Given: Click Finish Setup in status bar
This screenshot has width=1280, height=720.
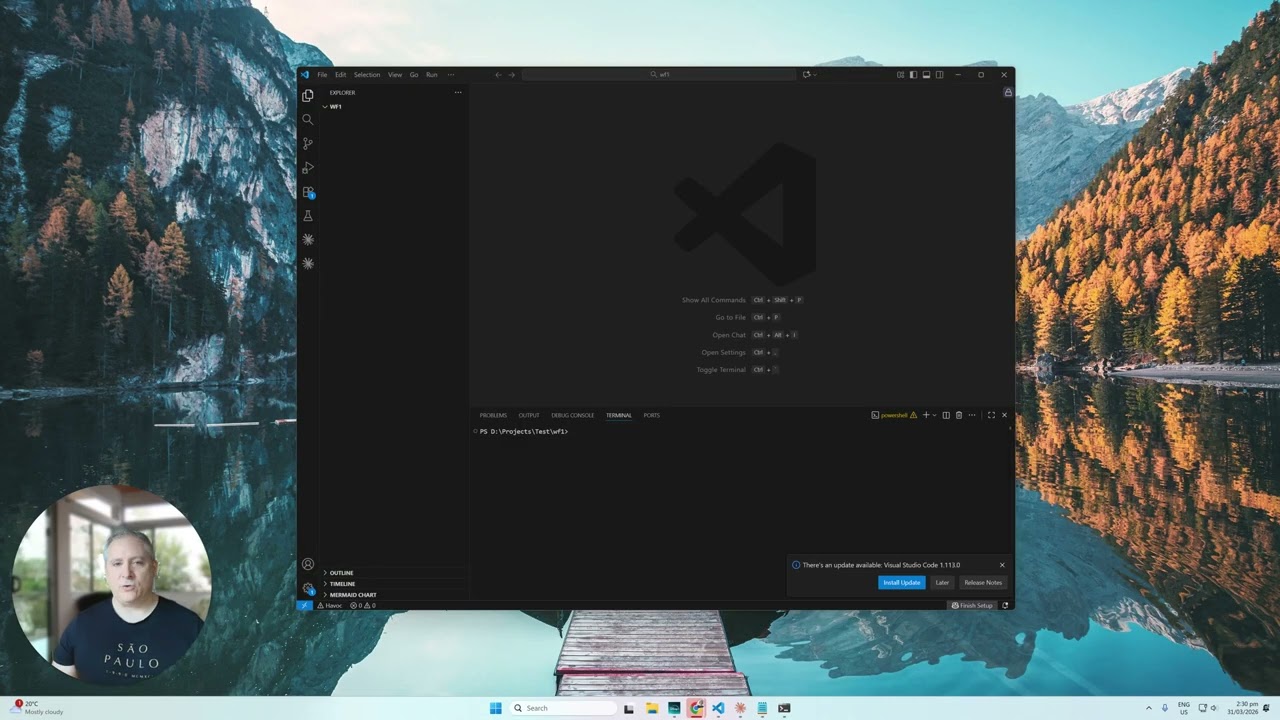Looking at the screenshot, I should point(972,605).
